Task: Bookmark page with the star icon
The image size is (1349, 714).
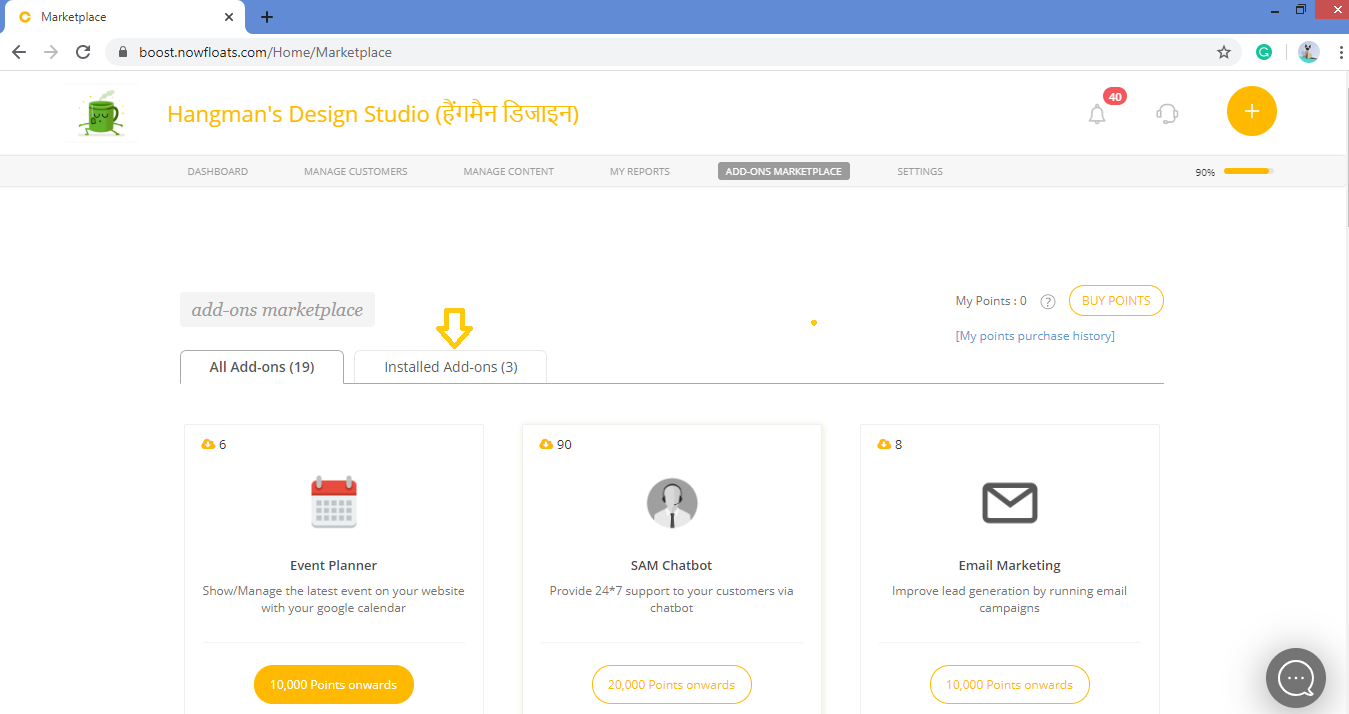Action: pos(1223,52)
